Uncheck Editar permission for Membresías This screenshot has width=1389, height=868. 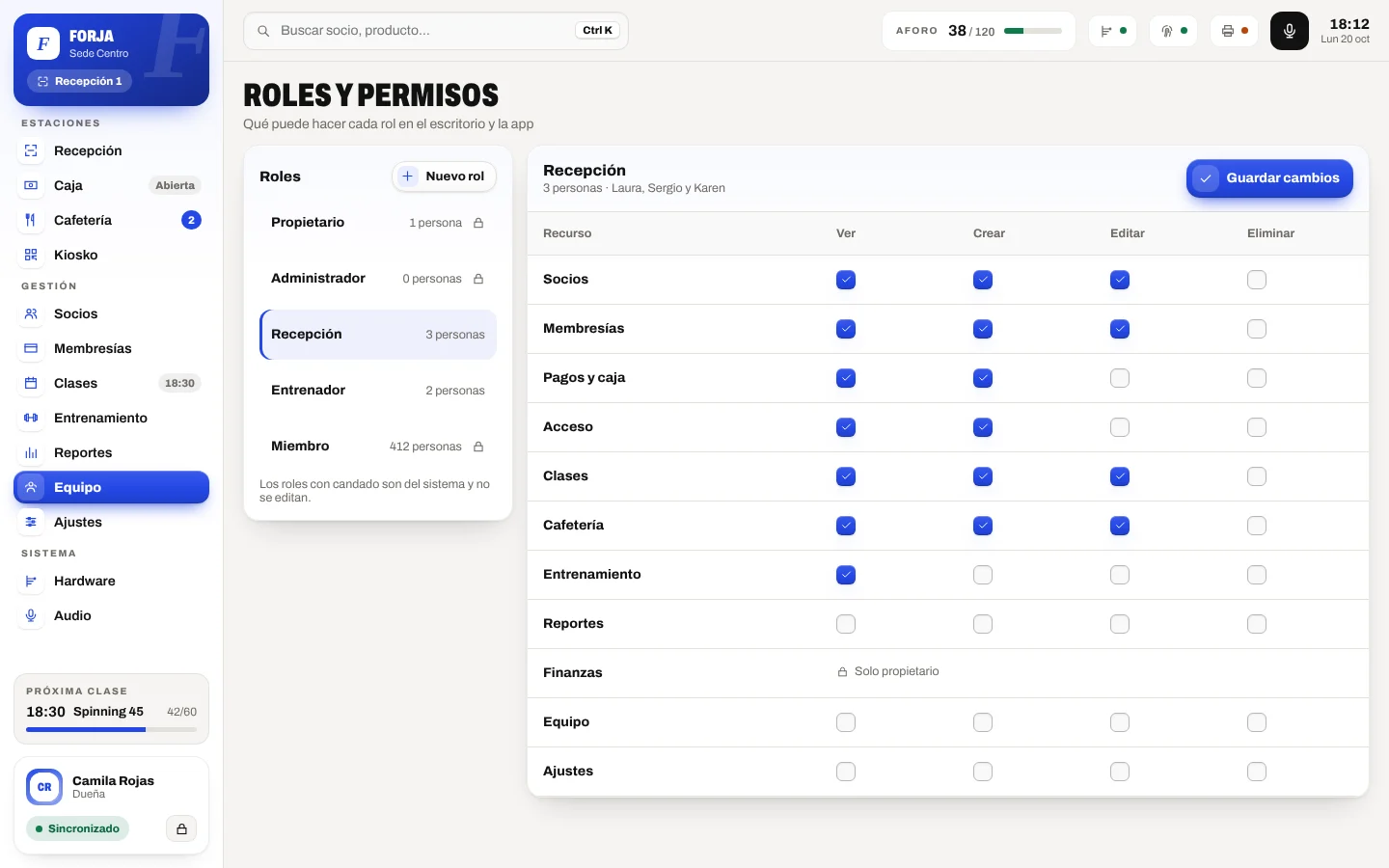[x=1120, y=329]
